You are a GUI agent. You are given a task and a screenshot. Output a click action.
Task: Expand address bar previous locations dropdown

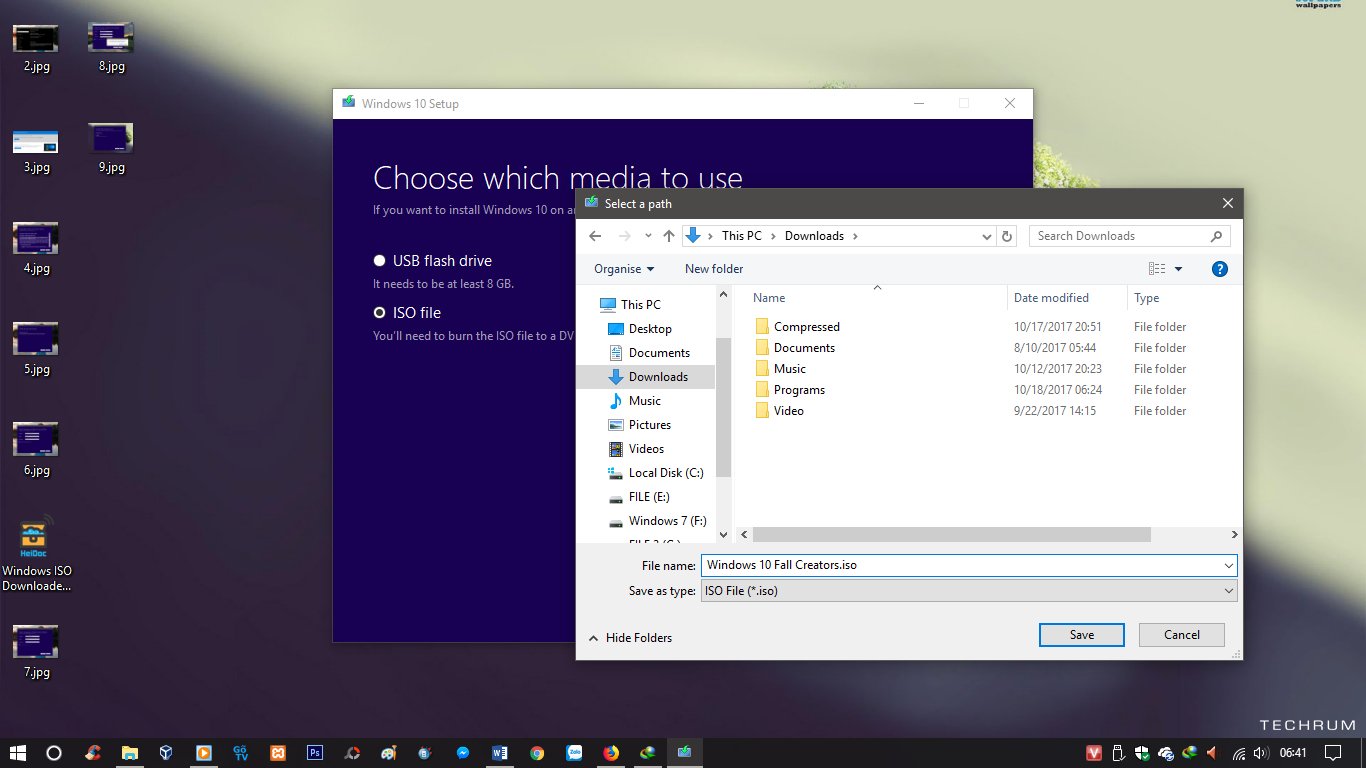(987, 236)
